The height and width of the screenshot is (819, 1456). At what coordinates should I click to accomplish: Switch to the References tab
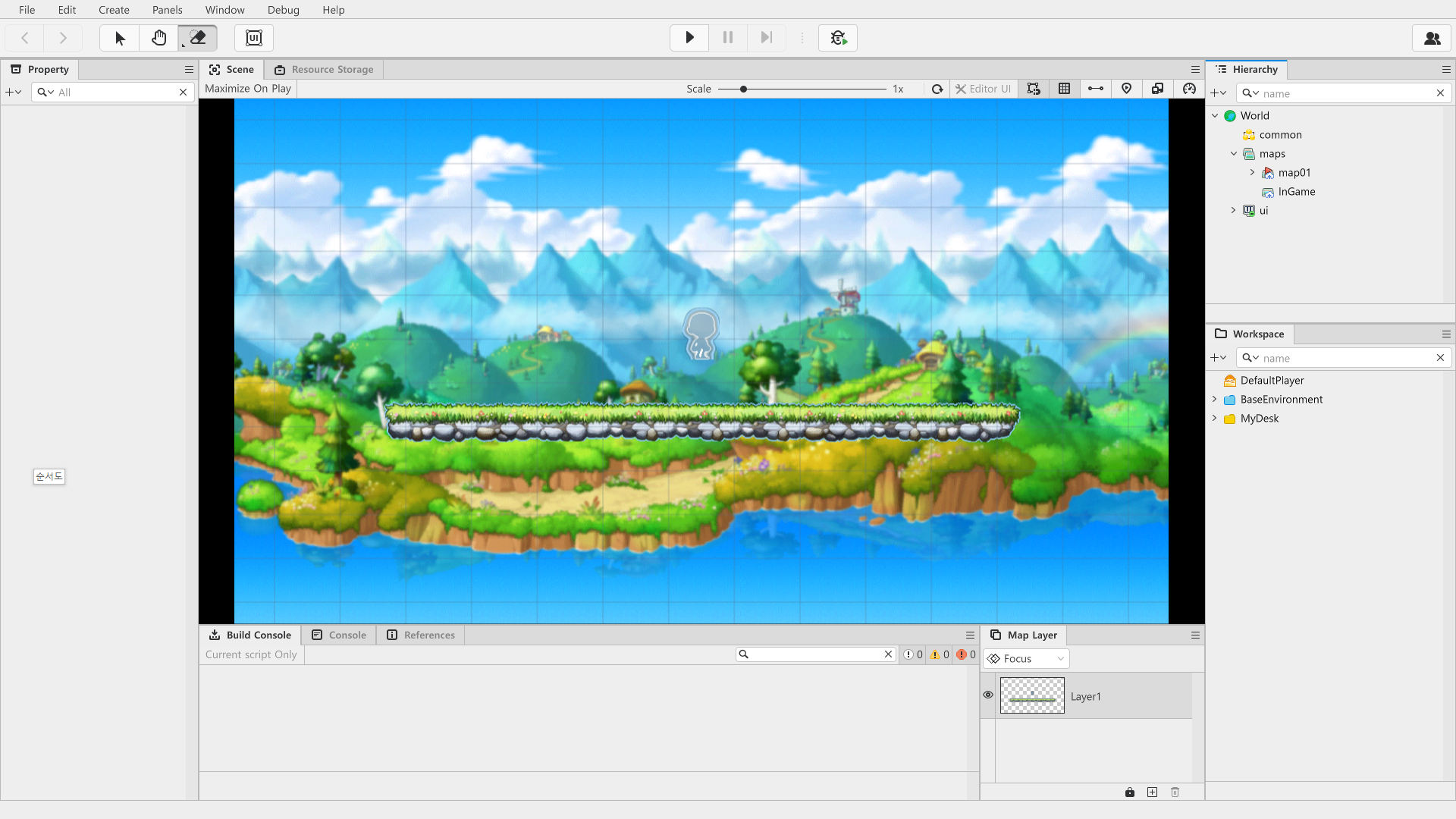coord(421,635)
